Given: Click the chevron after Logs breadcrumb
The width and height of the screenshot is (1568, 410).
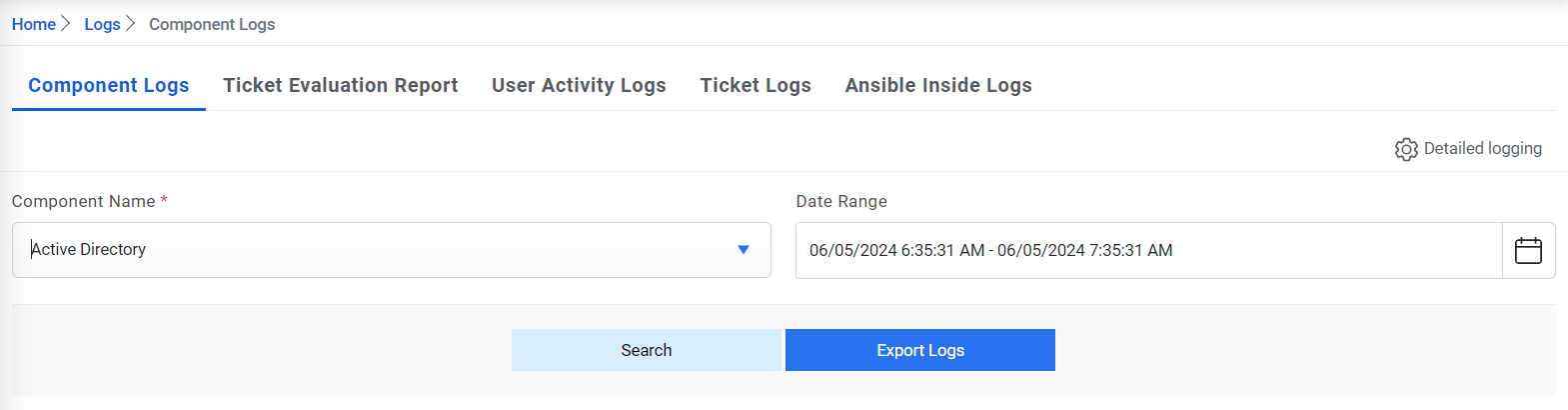Looking at the screenshot, I should (x=130, y=23).
